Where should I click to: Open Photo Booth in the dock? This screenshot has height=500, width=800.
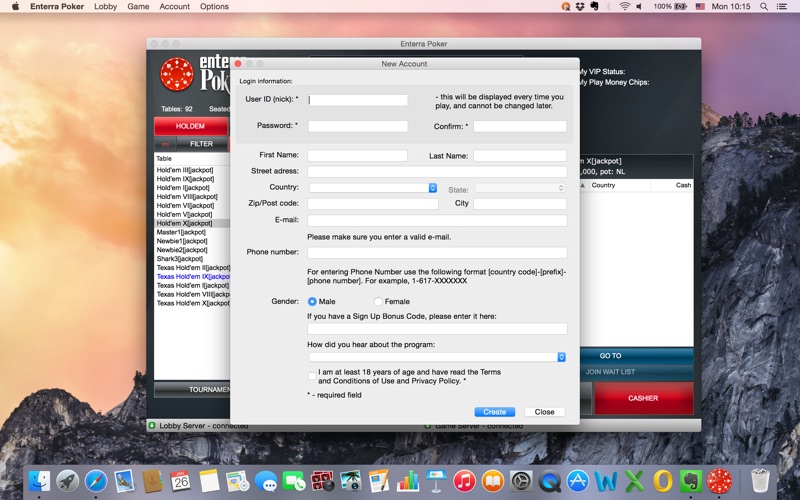(322, 481)
